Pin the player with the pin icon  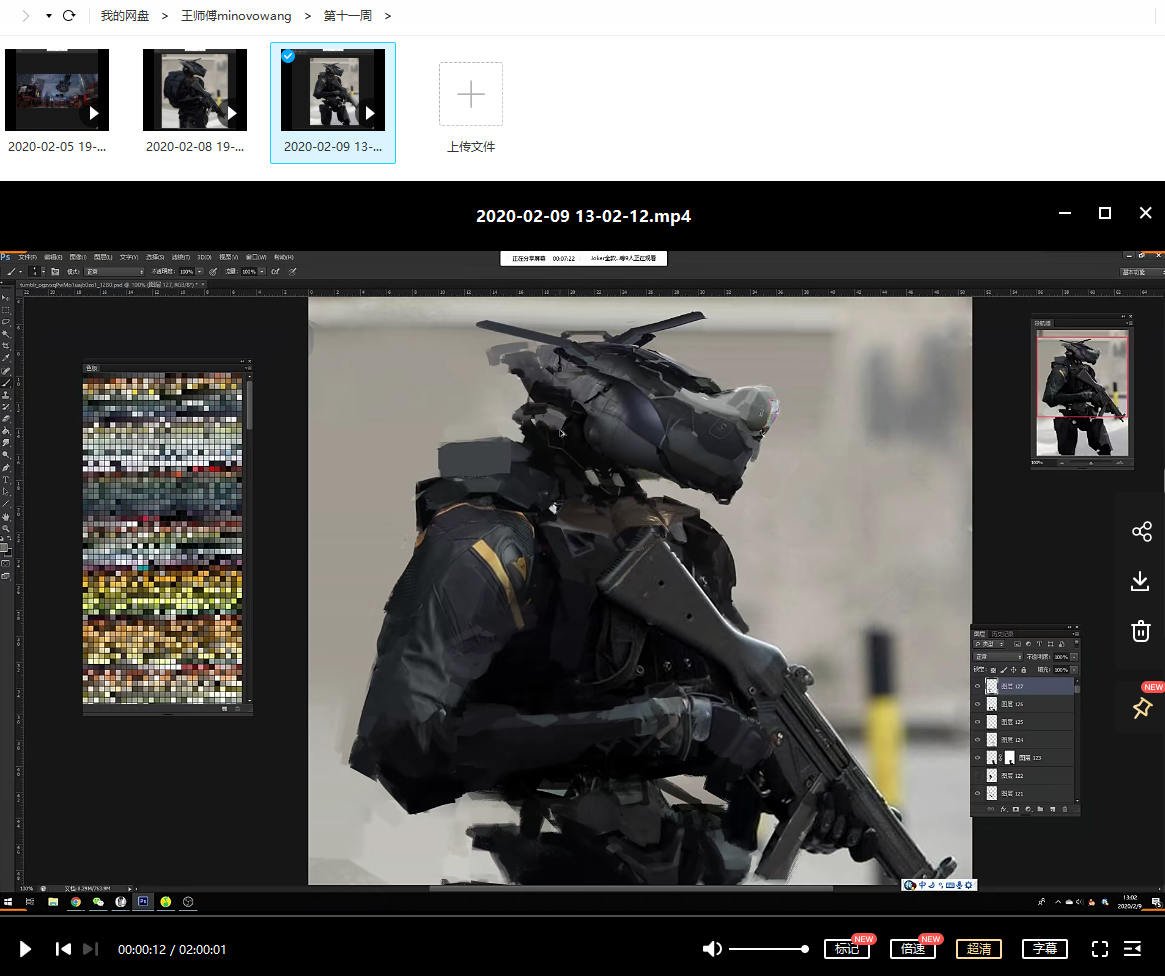1141,708
